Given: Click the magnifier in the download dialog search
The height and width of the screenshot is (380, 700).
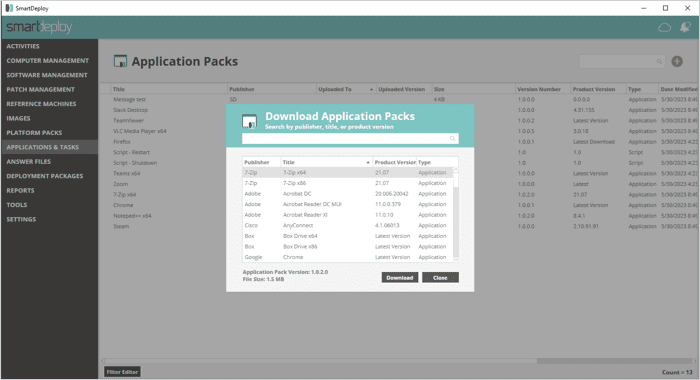Looking at the screenshot, I should pyautogui.click(x=452, y=139).
